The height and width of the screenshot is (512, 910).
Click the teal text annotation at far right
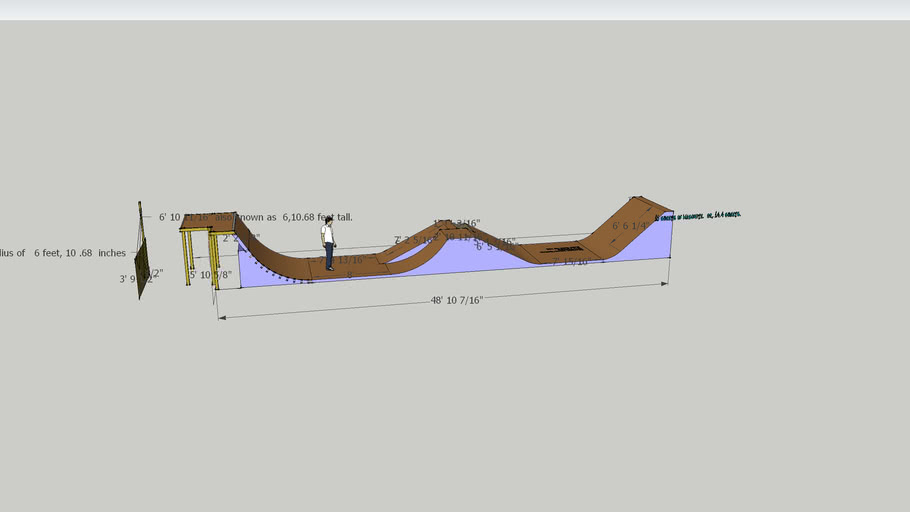[x=698, y=215]
